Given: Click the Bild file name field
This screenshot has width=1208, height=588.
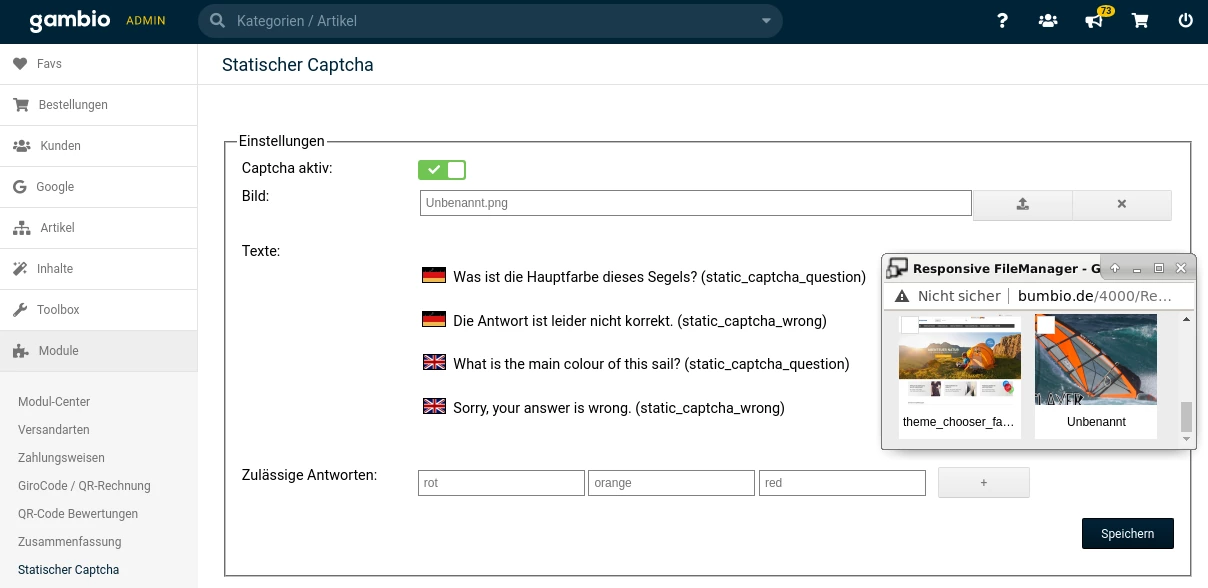Looking at the screenshot, I should pos(695,203).
